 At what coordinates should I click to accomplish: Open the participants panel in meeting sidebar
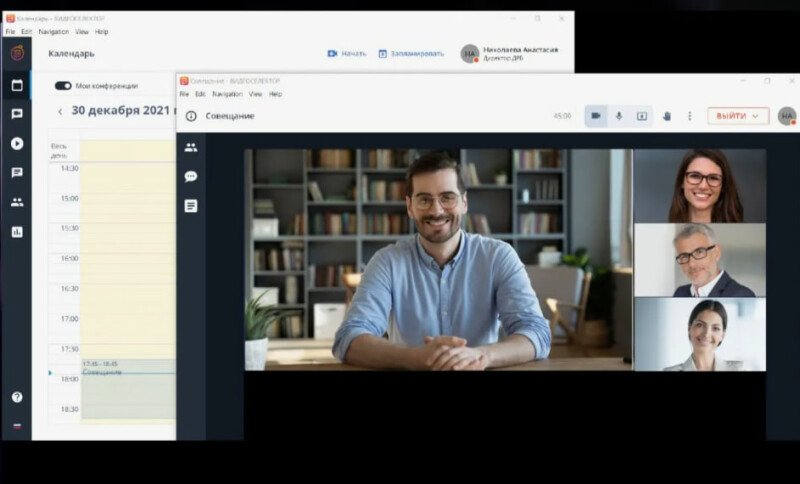[x=191, y=147]
